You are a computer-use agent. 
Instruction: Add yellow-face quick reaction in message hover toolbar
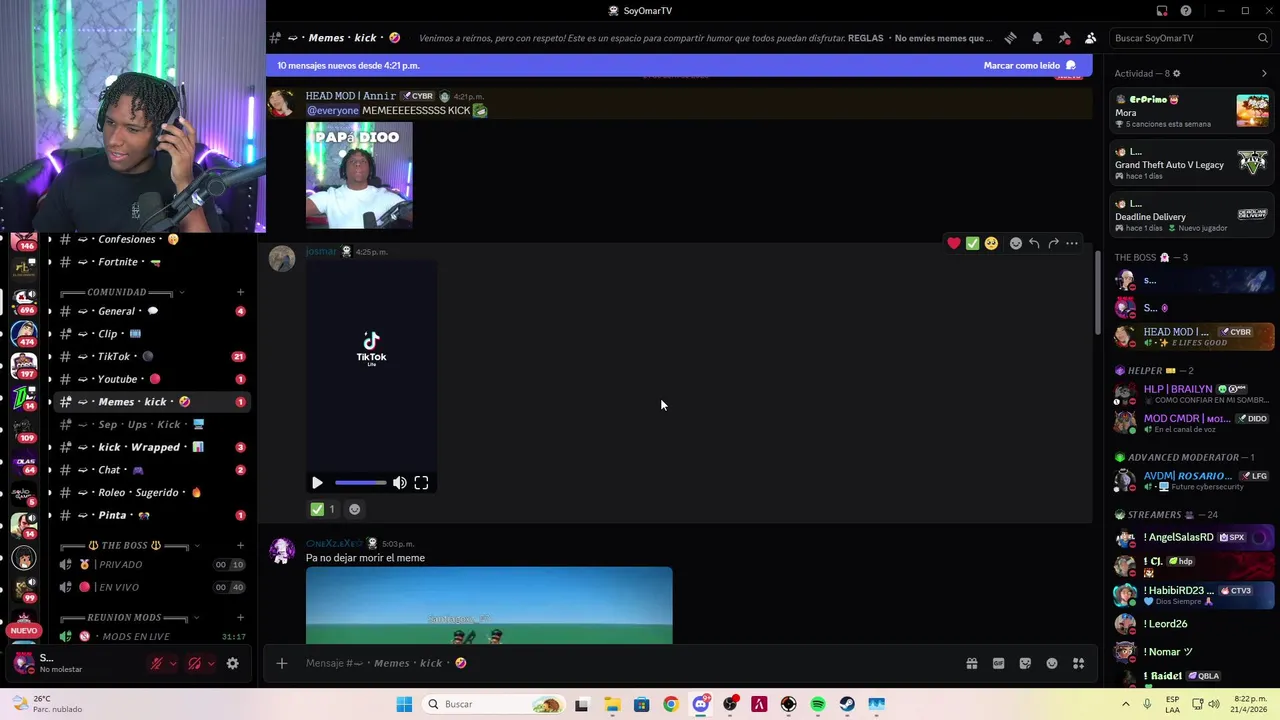[991, 243]
